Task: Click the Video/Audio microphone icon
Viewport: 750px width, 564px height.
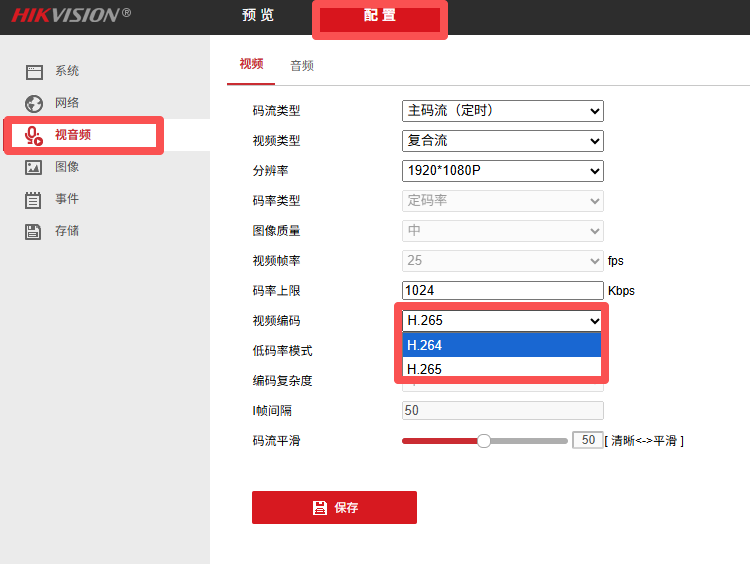Action: [34, 135]
